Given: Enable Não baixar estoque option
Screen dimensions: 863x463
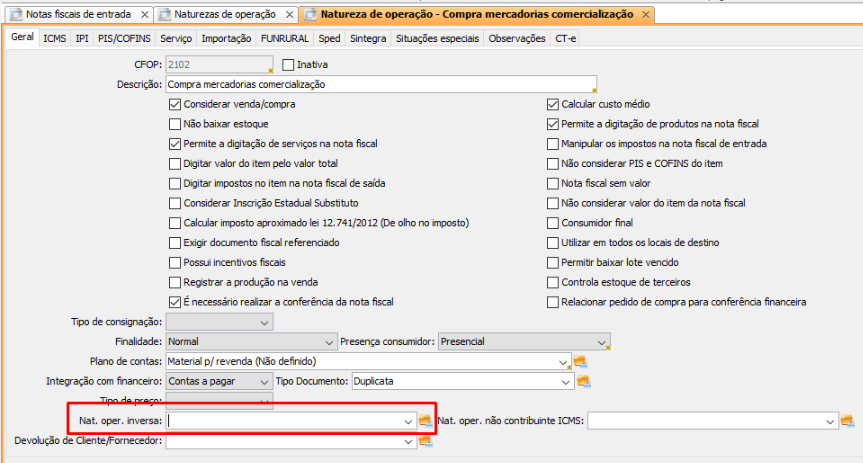Looking at the screenshot, I should 176,124.
